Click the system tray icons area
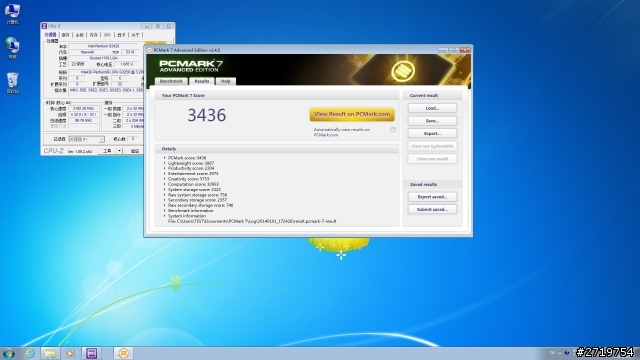This screenshot has height=360, width=640. coord(562,353)
